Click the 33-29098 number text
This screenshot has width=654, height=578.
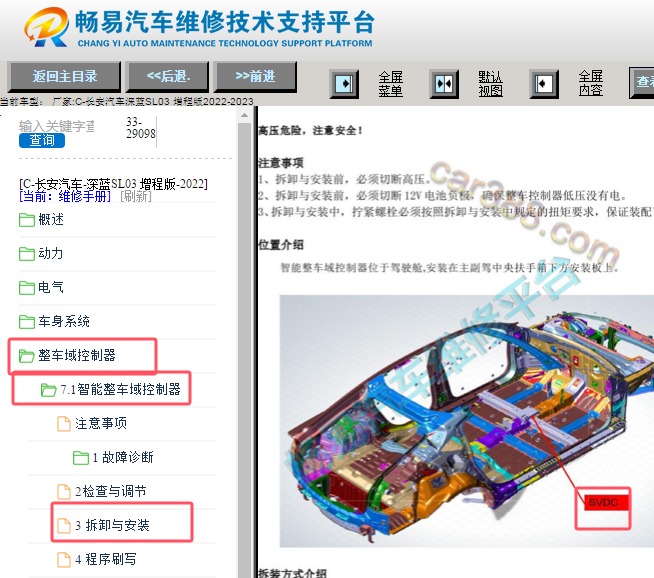pyautogui.click(x=141, y=128)
